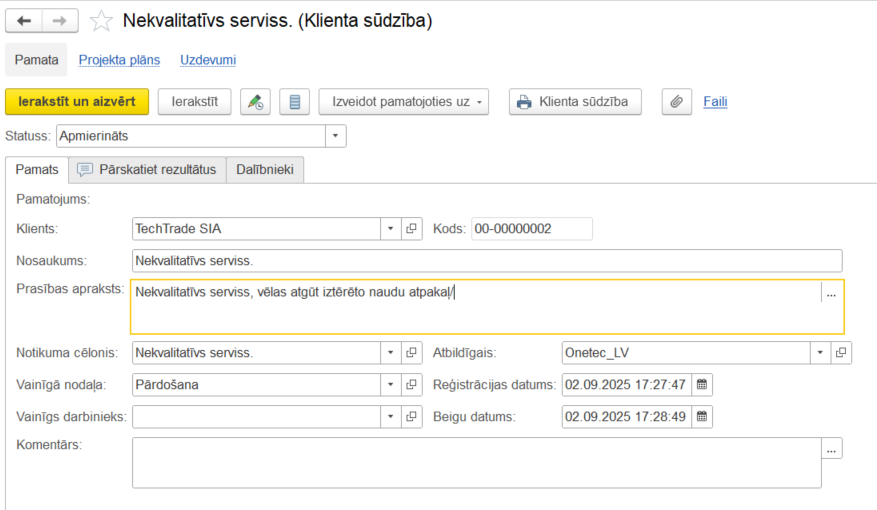The width and height of the screenshot is (877, 510).
Task: Open the Pārskatiet rezultātus tab
Action: pos(147,170)
